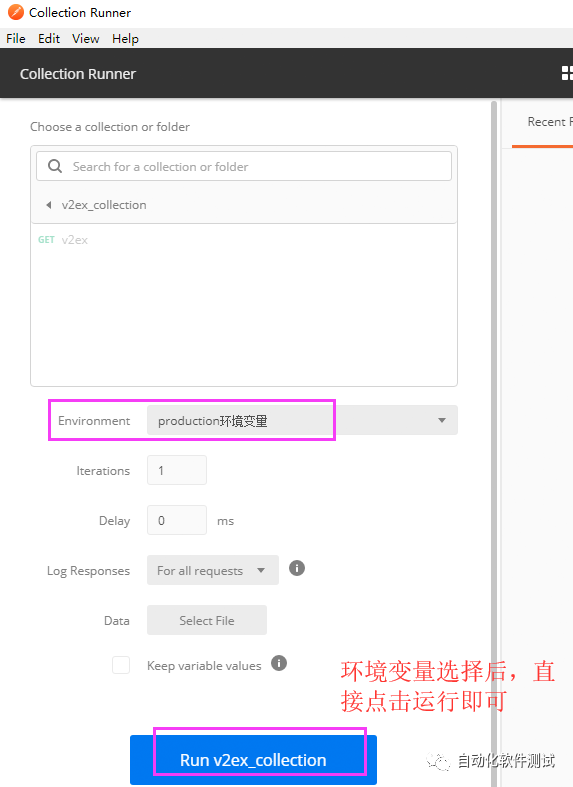Click the Run v2ex_collection button
Image resolution: width=573 pixels, height=787 pixels.
(253, 760)
